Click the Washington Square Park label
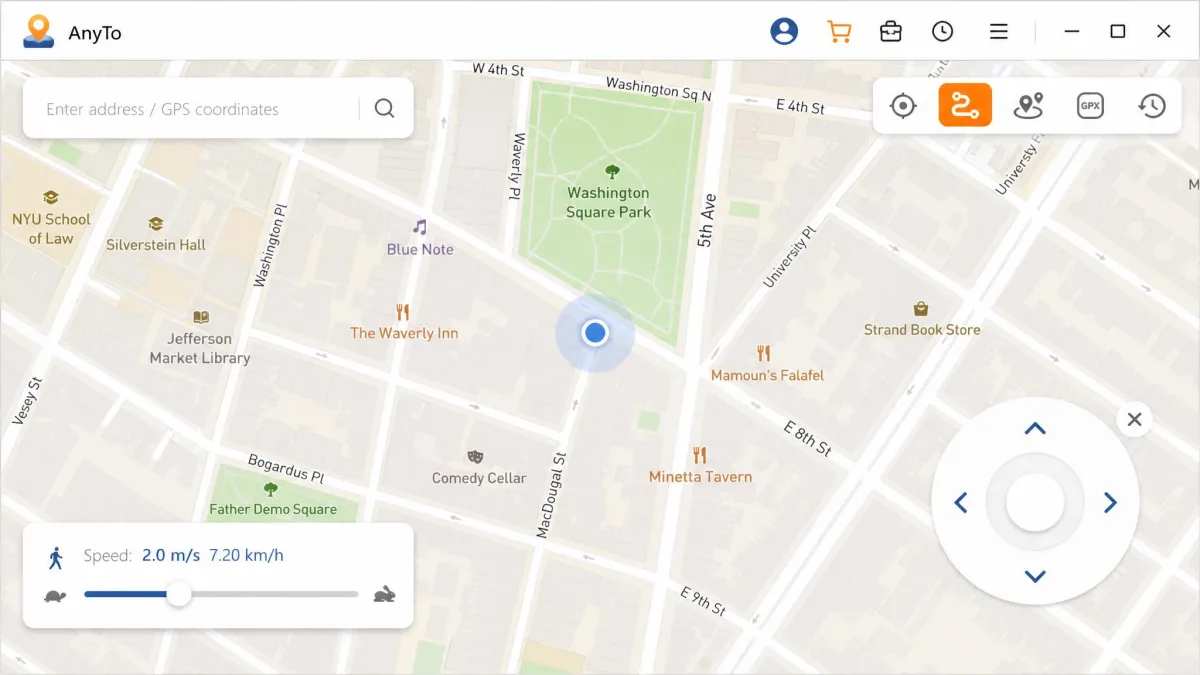The width and height of the screenshot is (1200, 675). [x=608, y=202]
